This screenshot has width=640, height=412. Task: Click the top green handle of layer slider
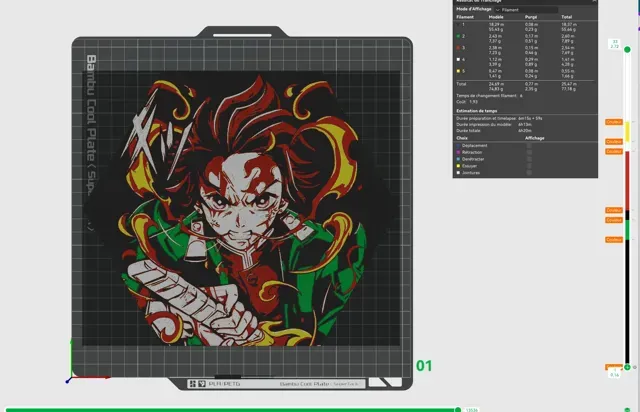[627, 49]
